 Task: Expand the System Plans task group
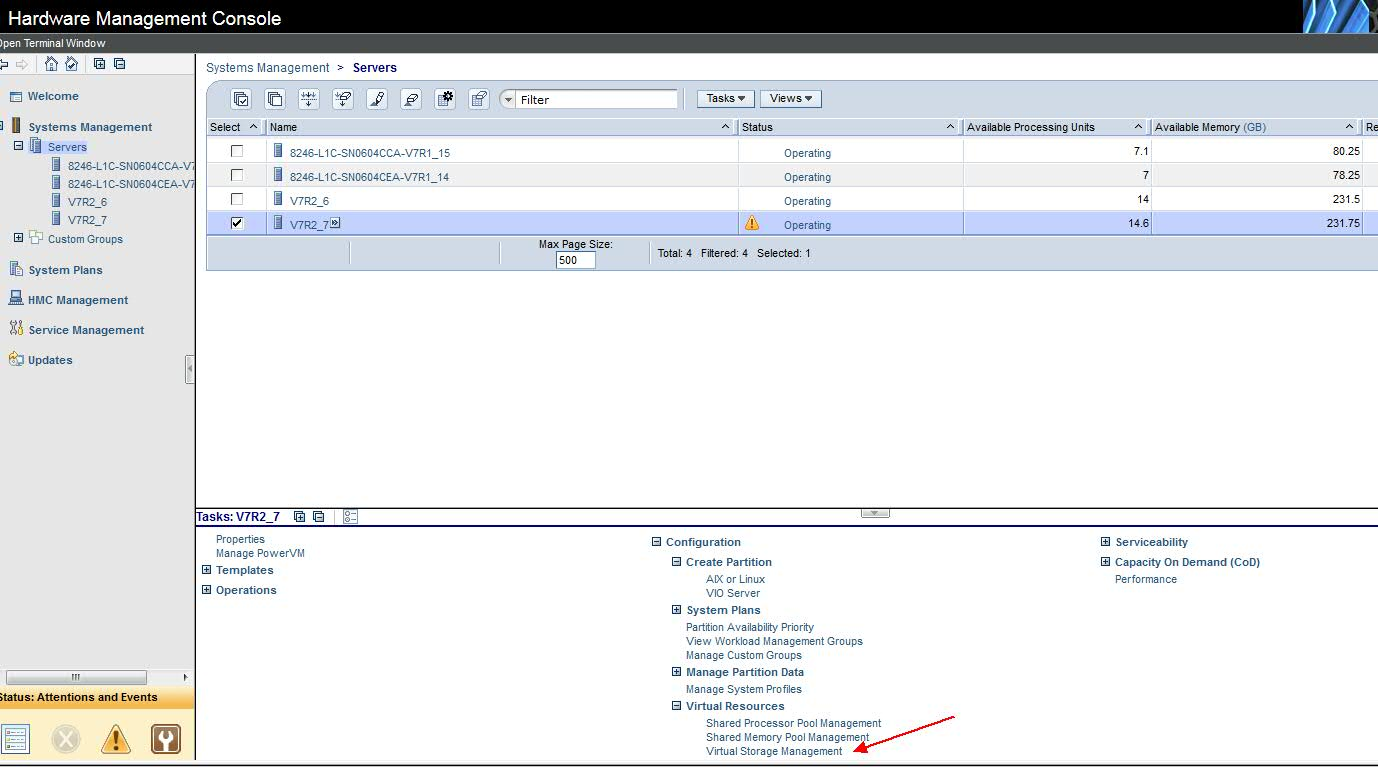(x=677, y=610)
